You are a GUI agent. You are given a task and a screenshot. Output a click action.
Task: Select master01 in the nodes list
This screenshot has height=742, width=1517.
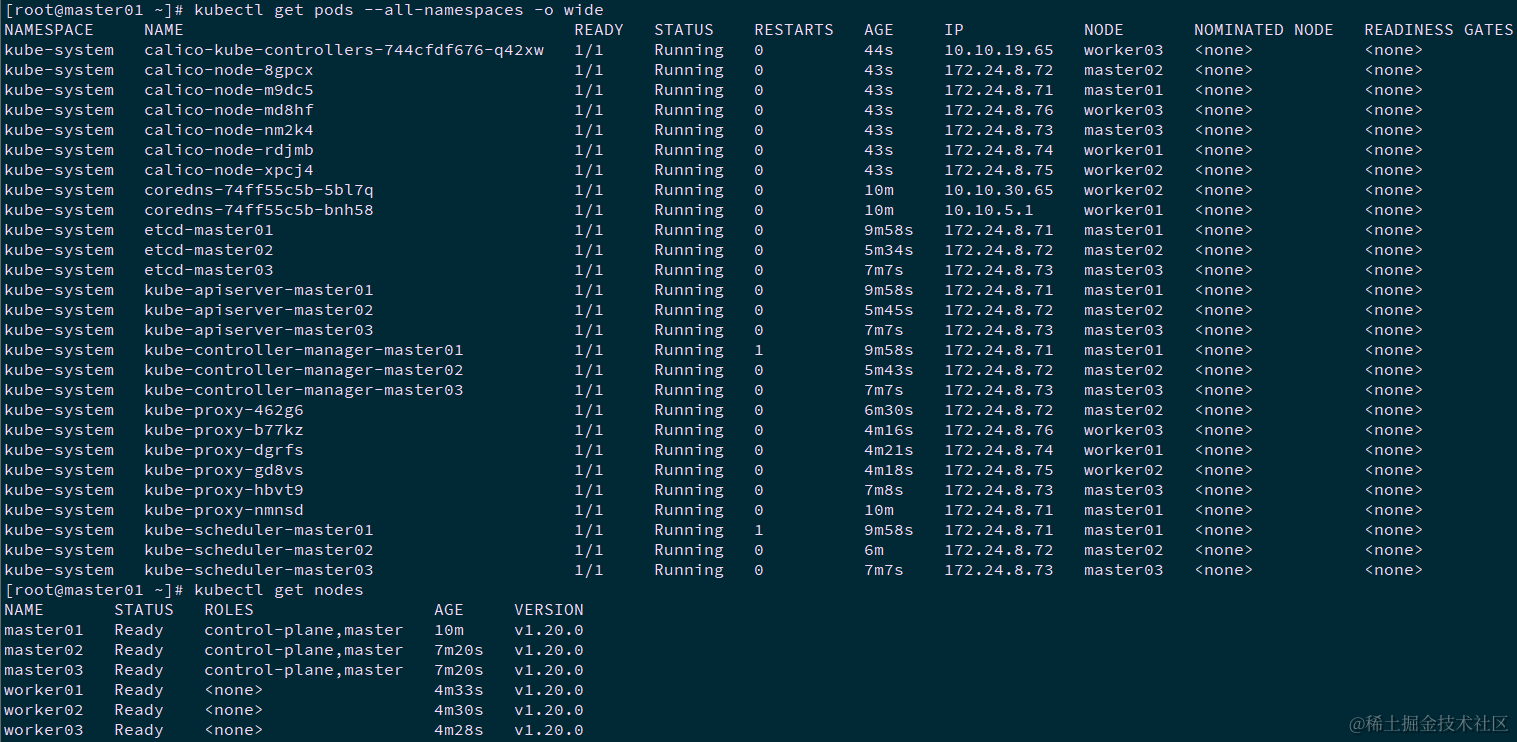click(x=44, y=630)
